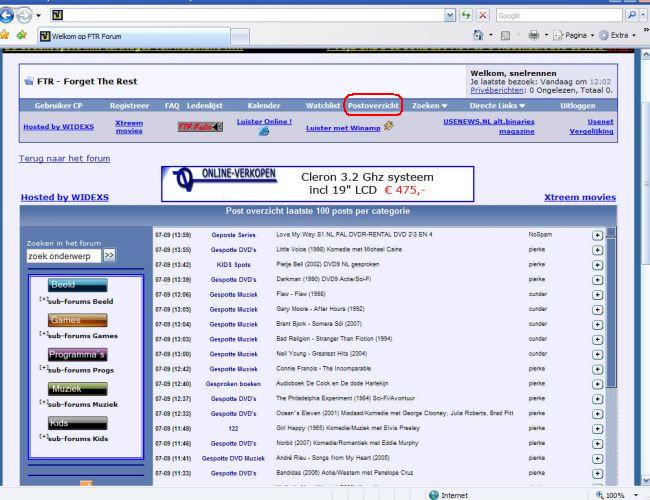Click the FTR Radio speaker image
650x500 pixels.
click(x=200, y=127)
